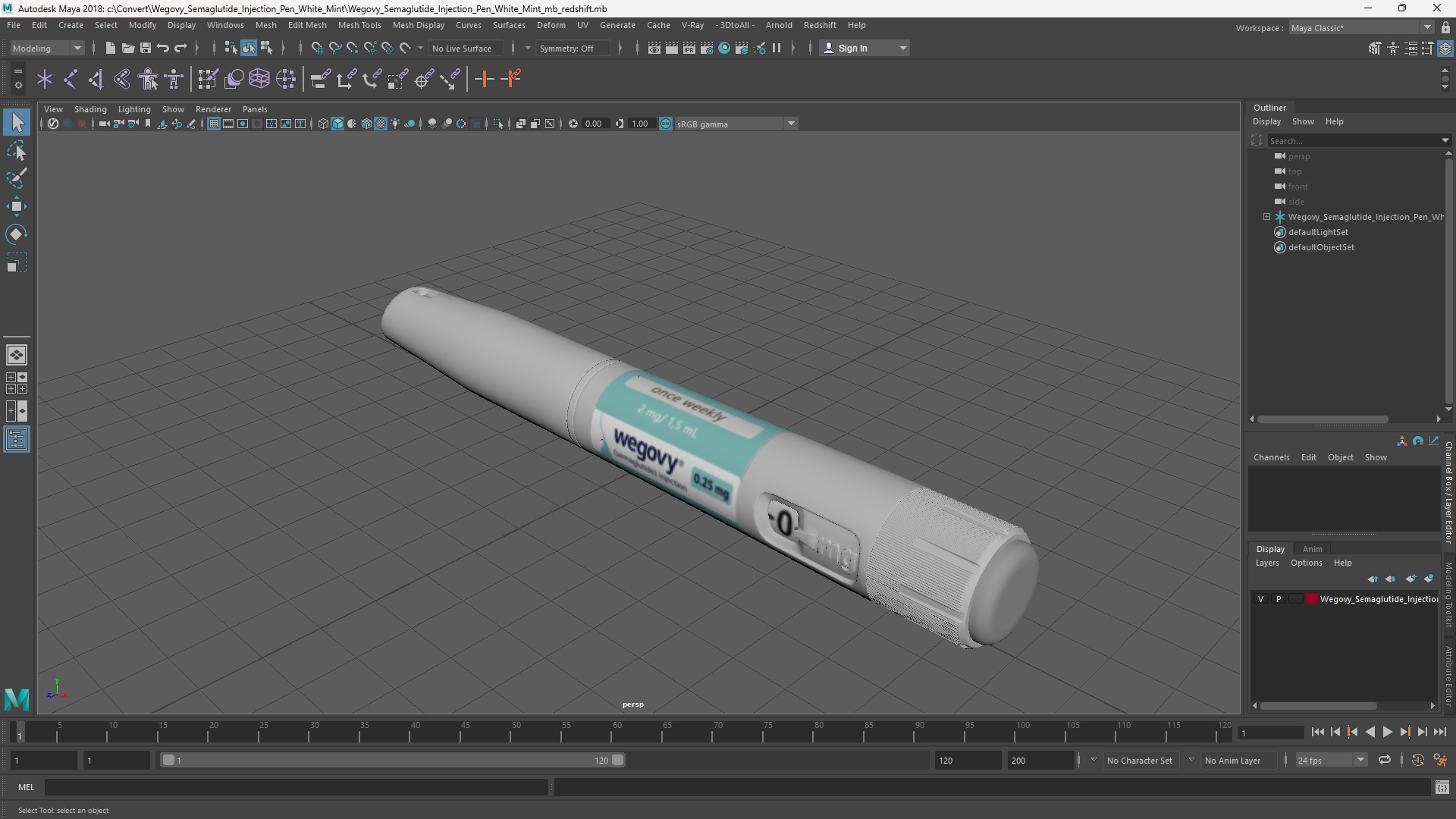Click the Redo arrow icon
This screenshot has height=819, width=1456.
click(180, 48)
